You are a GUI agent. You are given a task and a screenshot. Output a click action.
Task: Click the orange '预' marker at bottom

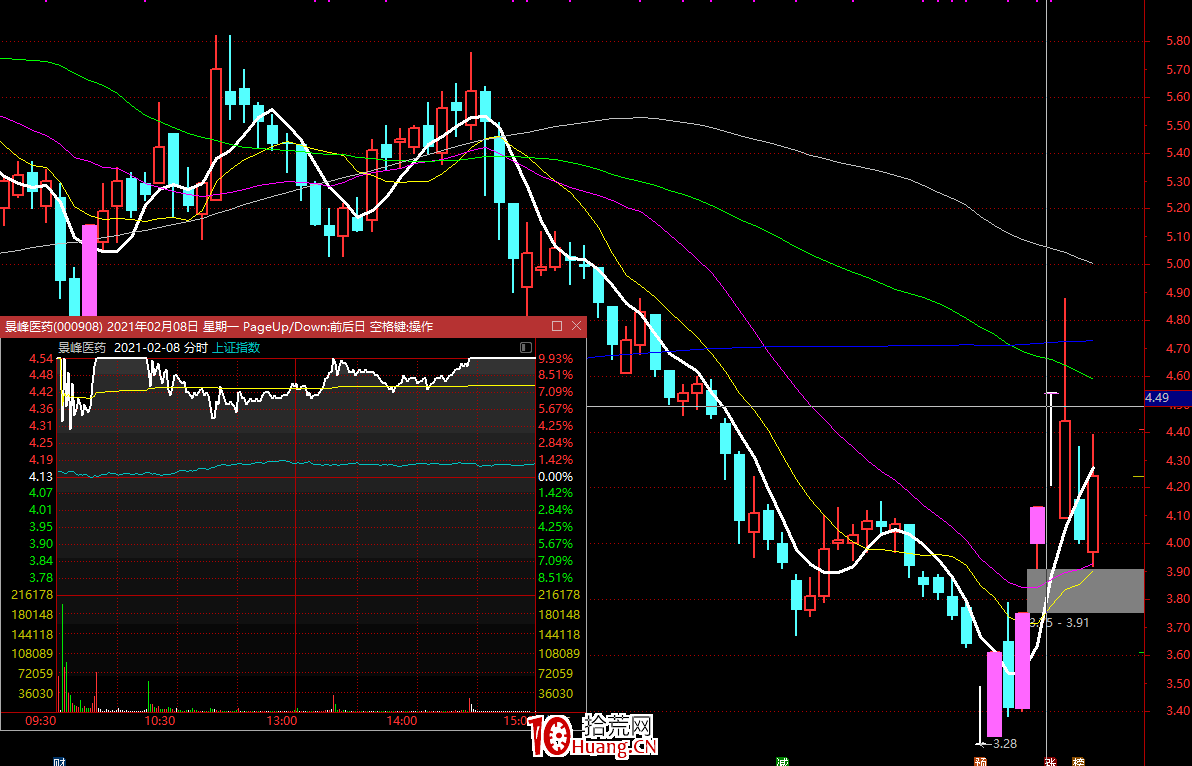click(x=981, y=761)
